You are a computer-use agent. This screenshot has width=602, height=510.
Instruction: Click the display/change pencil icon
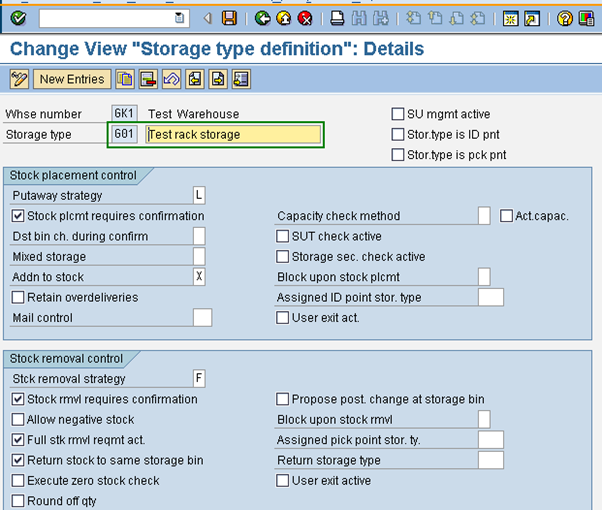(18, 79)
